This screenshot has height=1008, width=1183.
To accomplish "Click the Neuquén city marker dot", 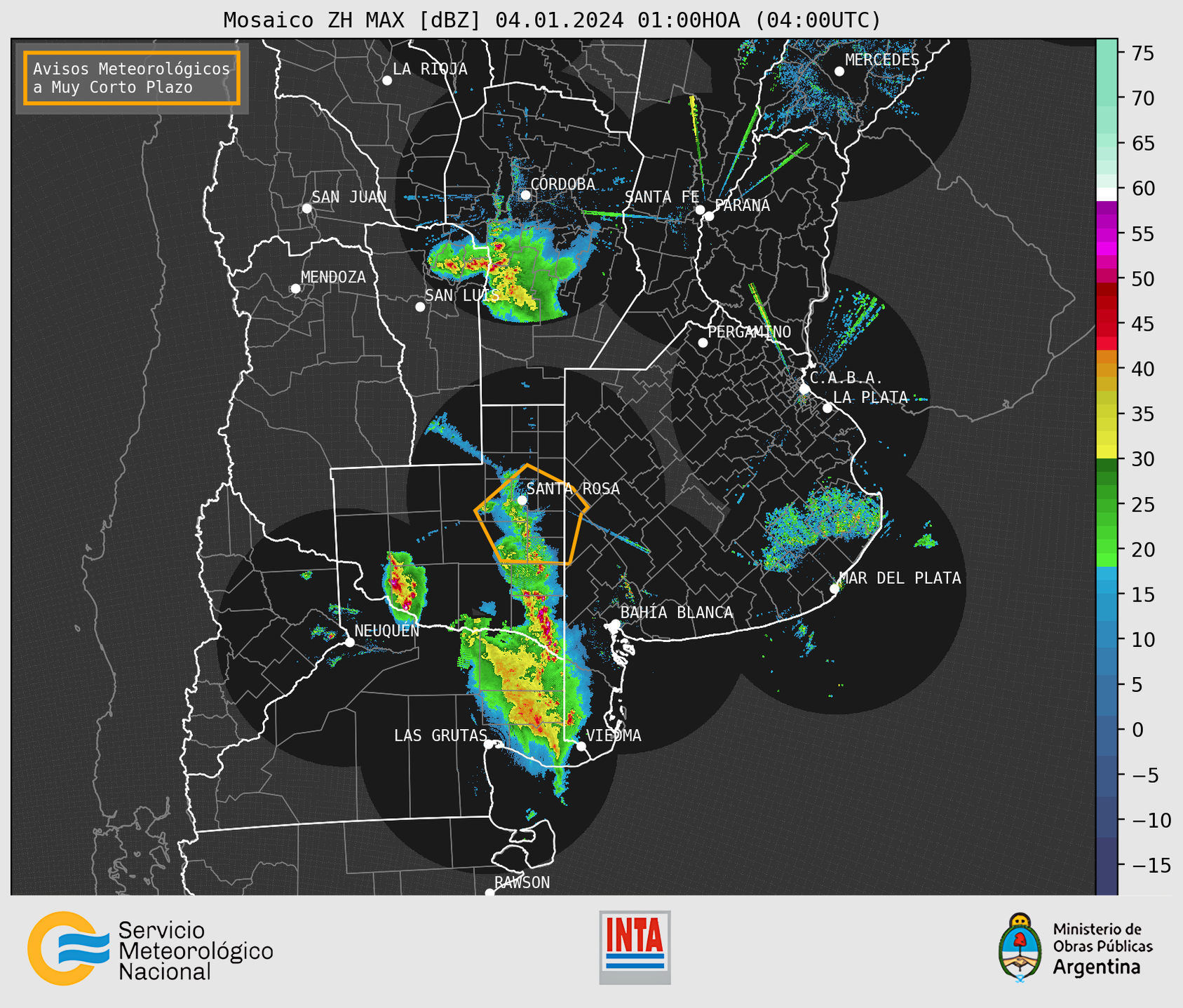I will [x=349, y=642].
